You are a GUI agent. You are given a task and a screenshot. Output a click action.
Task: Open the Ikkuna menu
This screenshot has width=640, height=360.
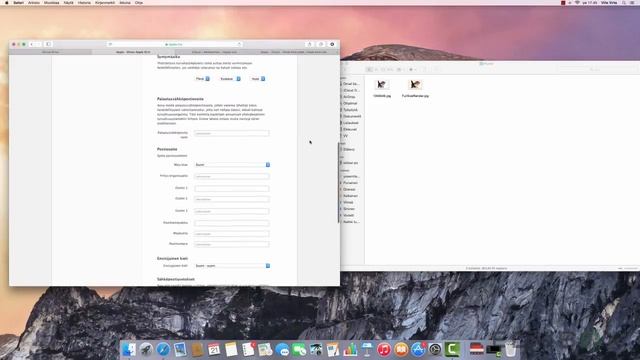(x=125, y=2)
